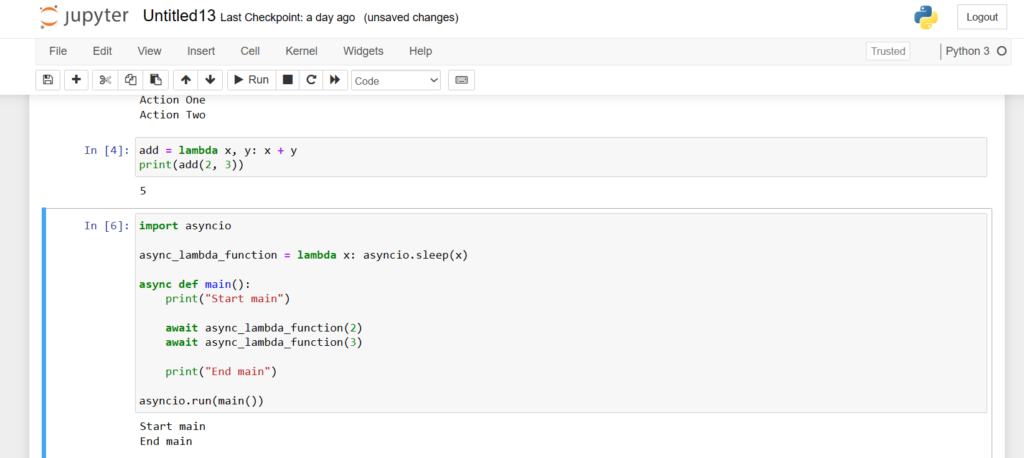Move selected cell down with the arrow
Screen dimensions: 1024x458
[x=210, y=80]
